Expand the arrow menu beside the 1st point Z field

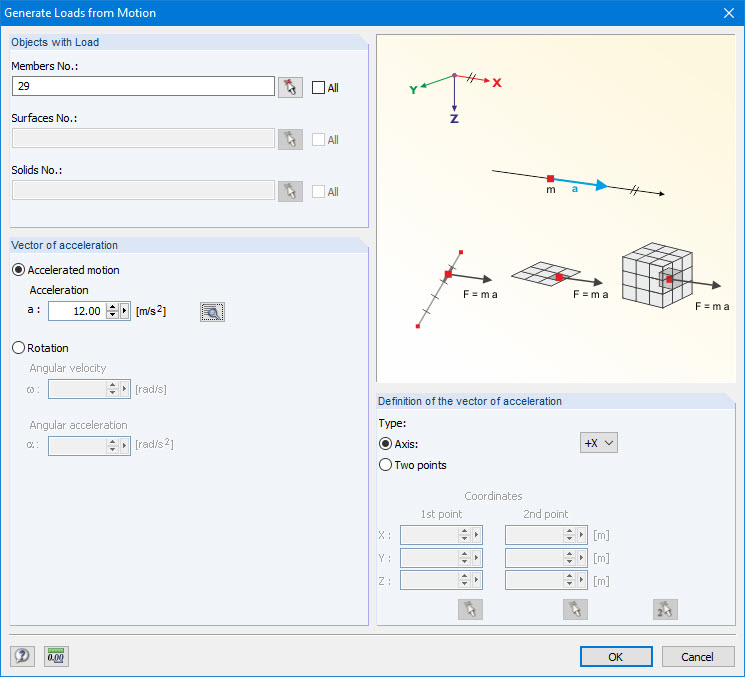pyautogui.click(x=477, y=580)
